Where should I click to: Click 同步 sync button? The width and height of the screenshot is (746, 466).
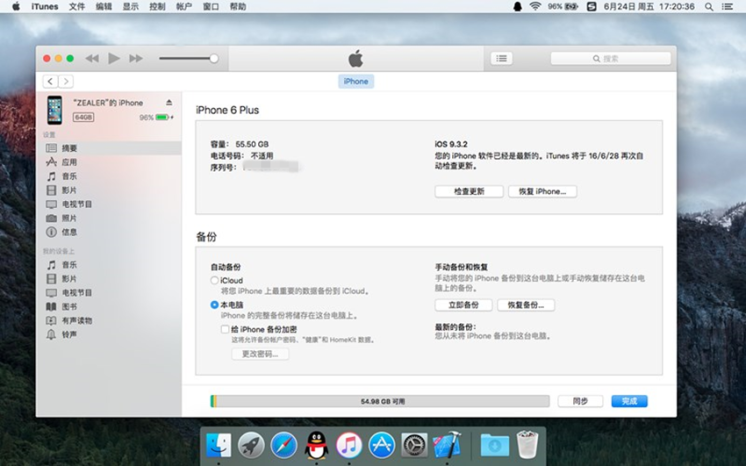tap(580, 401)
